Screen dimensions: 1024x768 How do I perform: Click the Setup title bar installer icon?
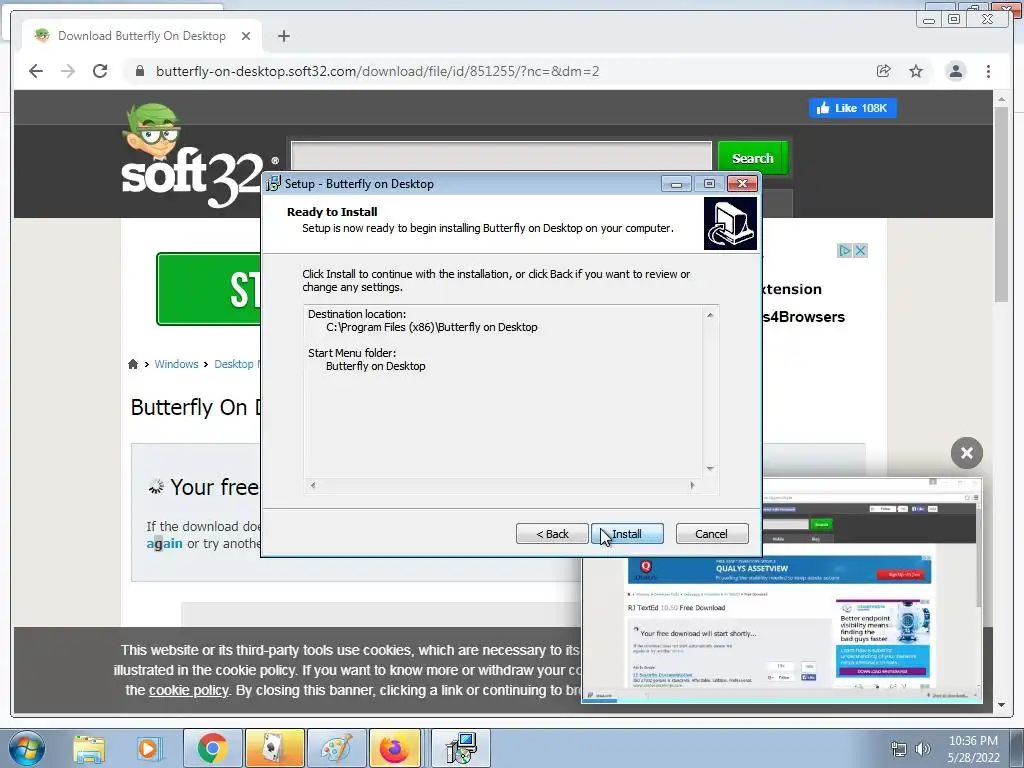tap(274, 184)
